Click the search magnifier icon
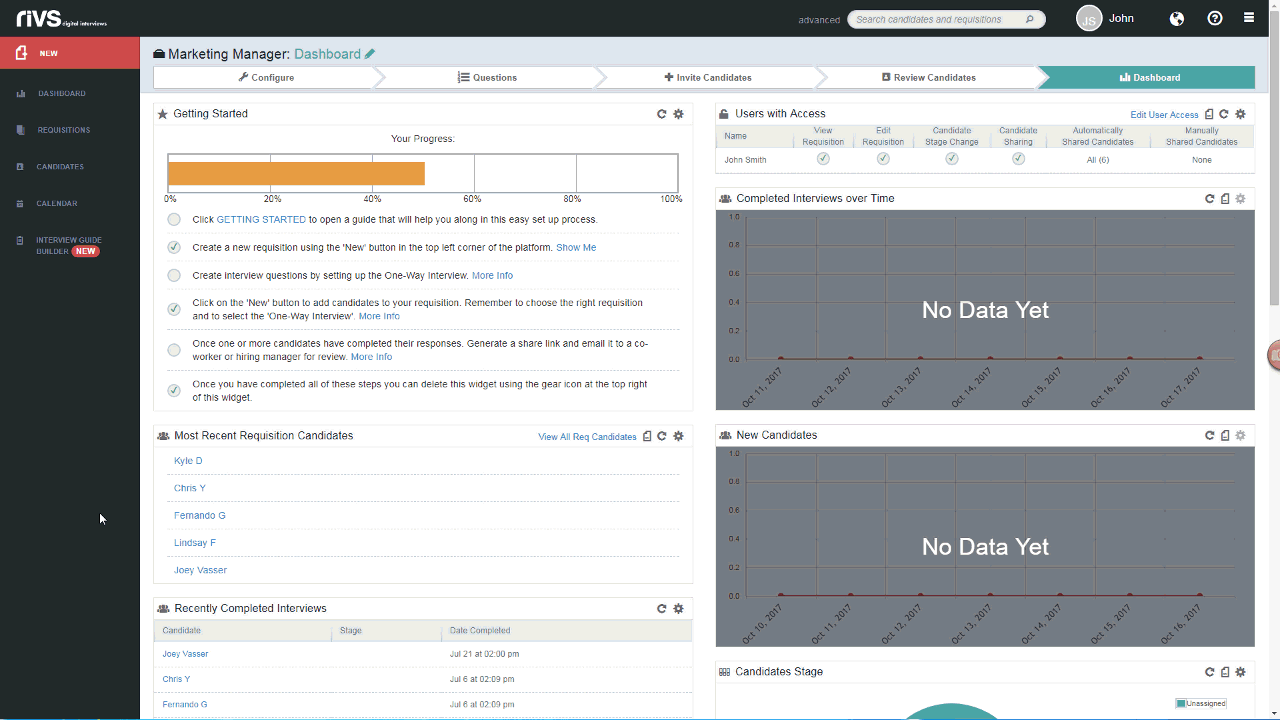Viewport: 1280px width, 720px height. click(x=1030, y=19)
